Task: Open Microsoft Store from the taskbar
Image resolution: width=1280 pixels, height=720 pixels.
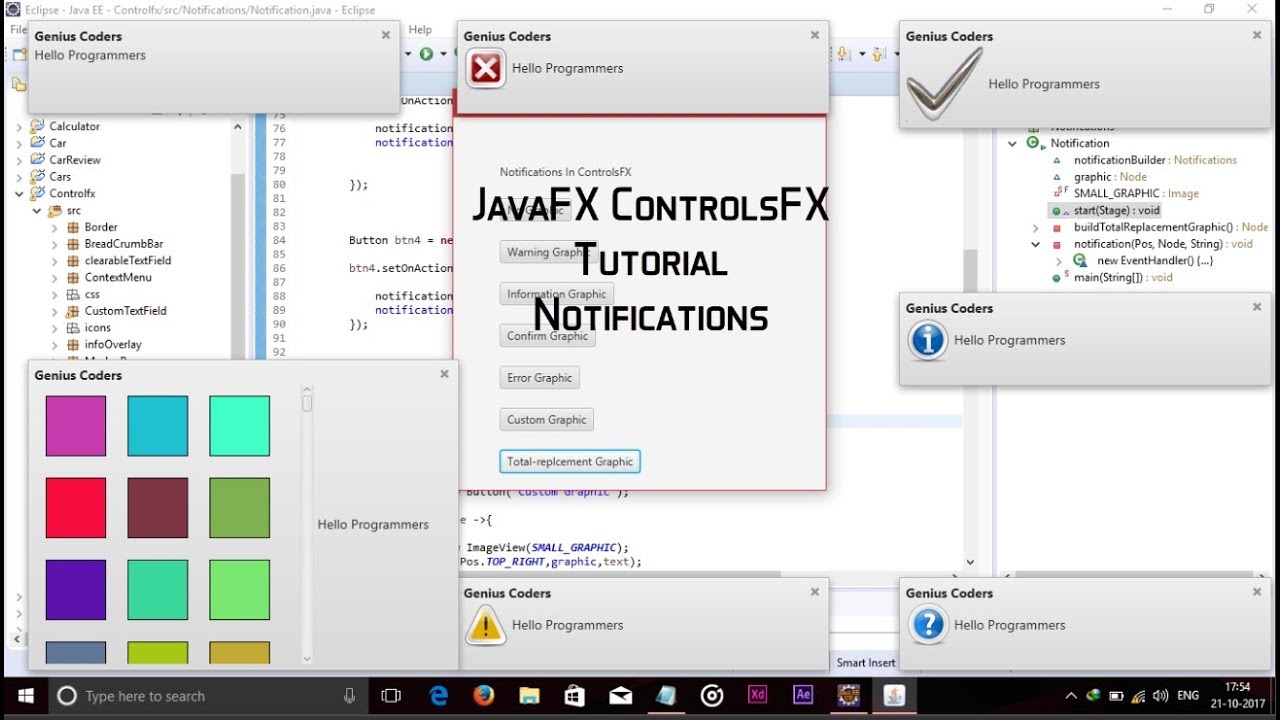Action: [x=574, y=696]
